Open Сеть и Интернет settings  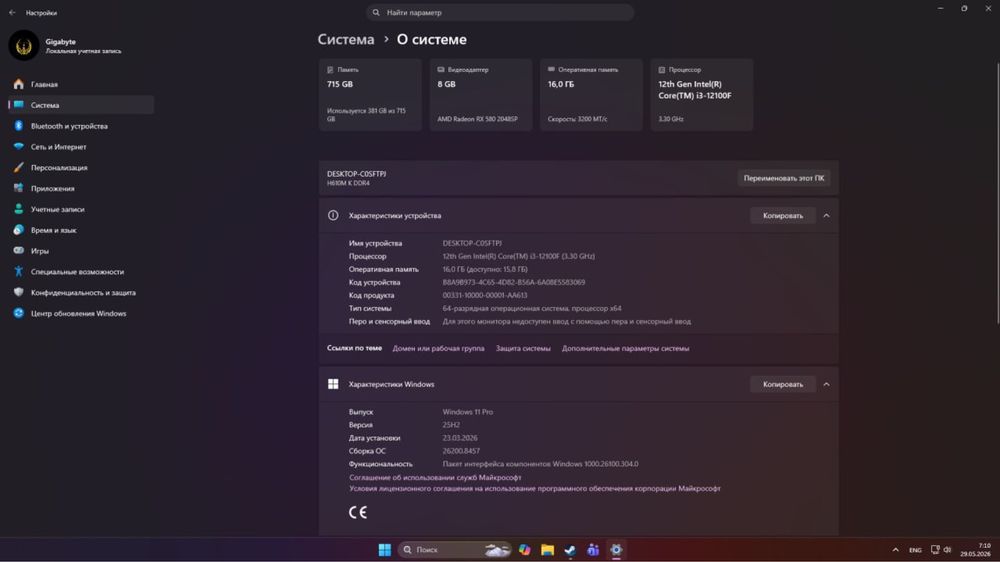[81, 147]
